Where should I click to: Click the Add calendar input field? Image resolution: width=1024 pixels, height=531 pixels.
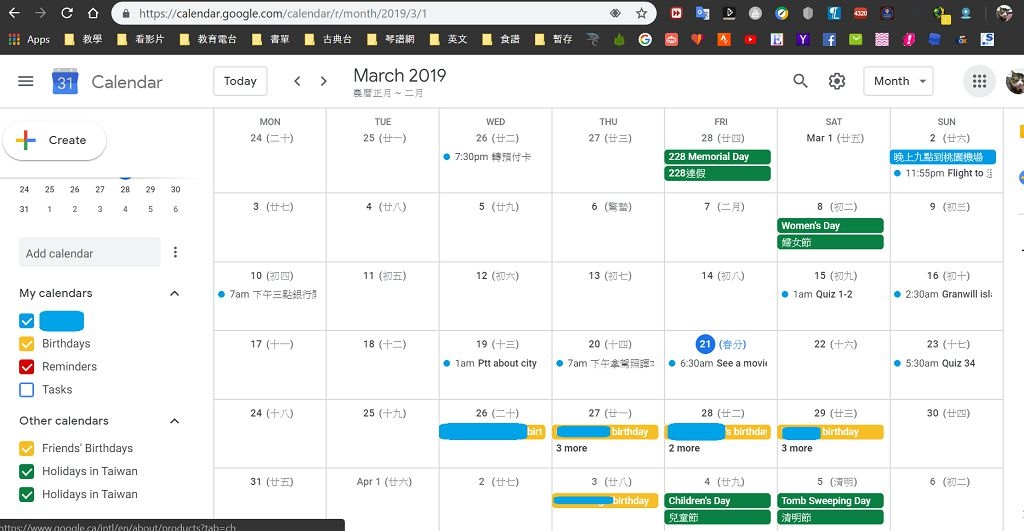pos(89,253)
